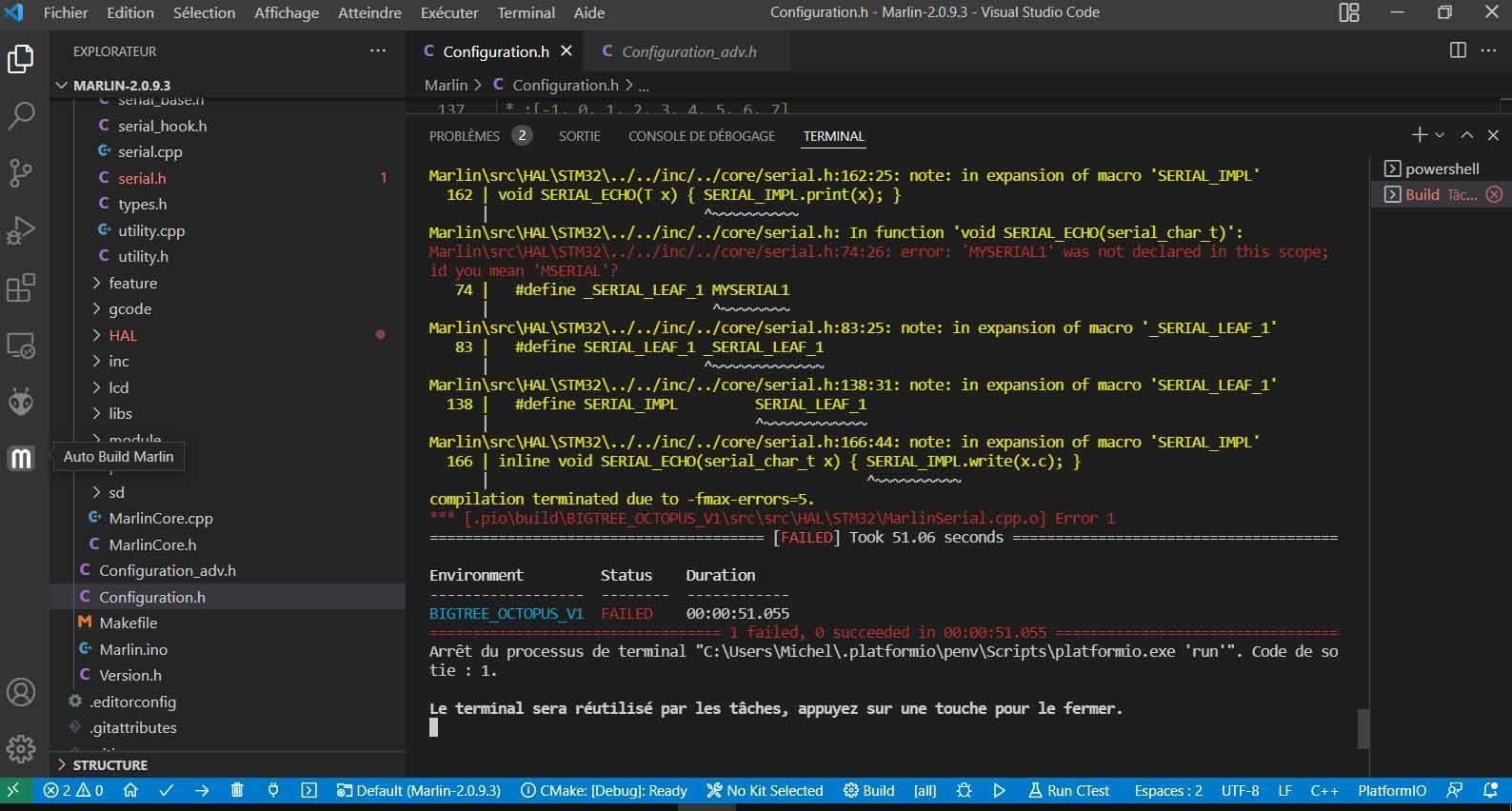
Task: Click the PlatformIO upload arrow in status bar
Action: click(202, 790)
